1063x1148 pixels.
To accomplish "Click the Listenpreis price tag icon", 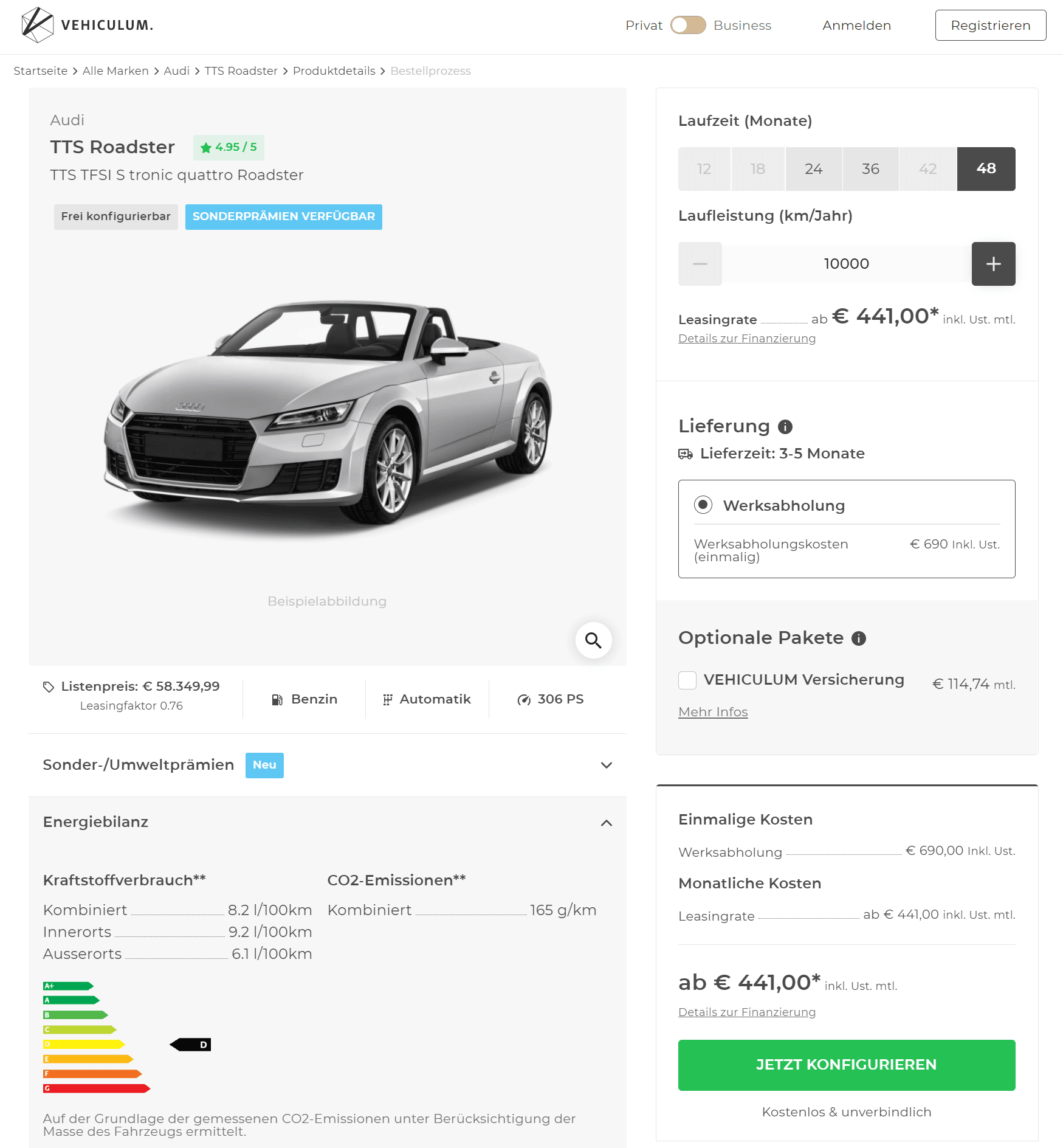I will (49, 686).
